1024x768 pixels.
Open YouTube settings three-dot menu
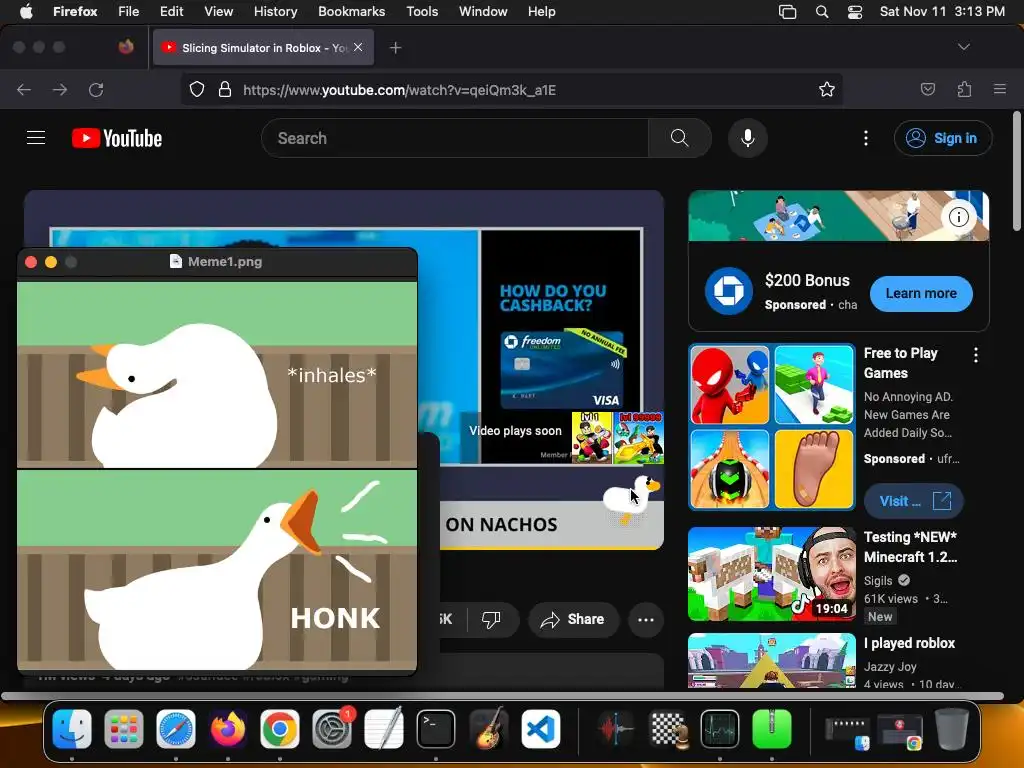(x=865, y=138)
